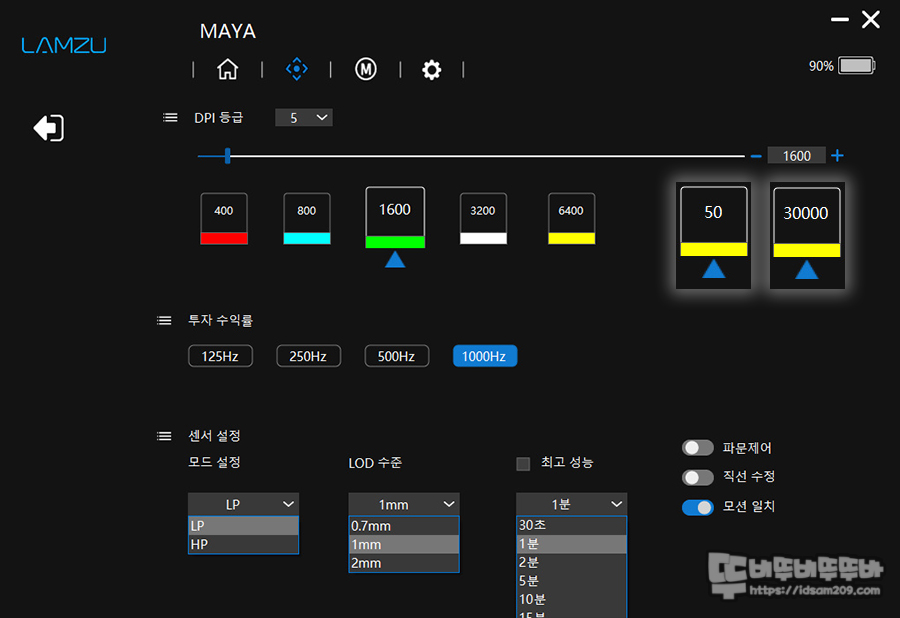Click the red color bar under 400
Image resolution: width=900 pixels, height=618 pixels.
point(224,238)
